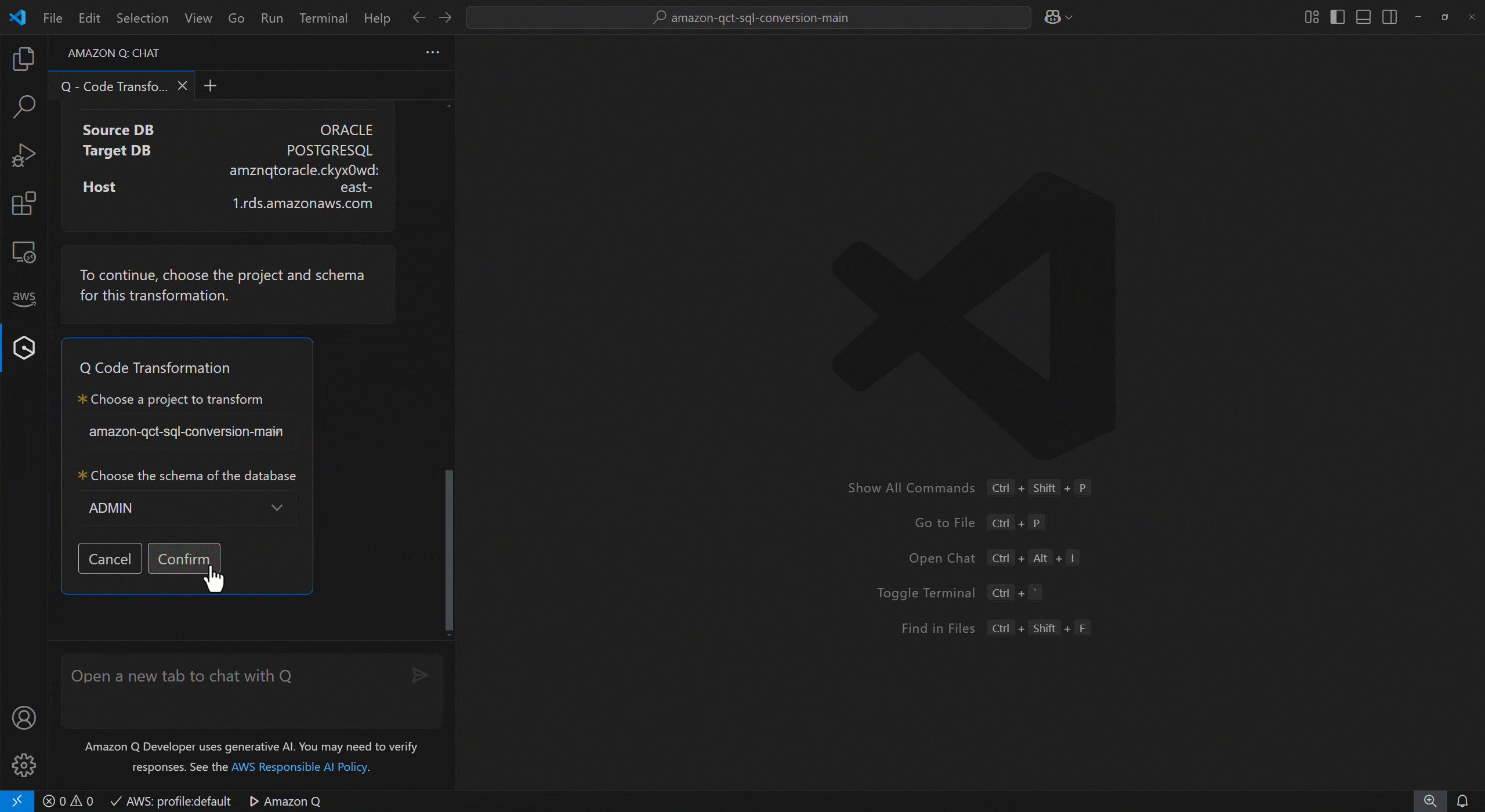Viewport: 1485px width, 812px height.
Task: Expand the ADMIN schema dropdown
Action: pos(187,508)
